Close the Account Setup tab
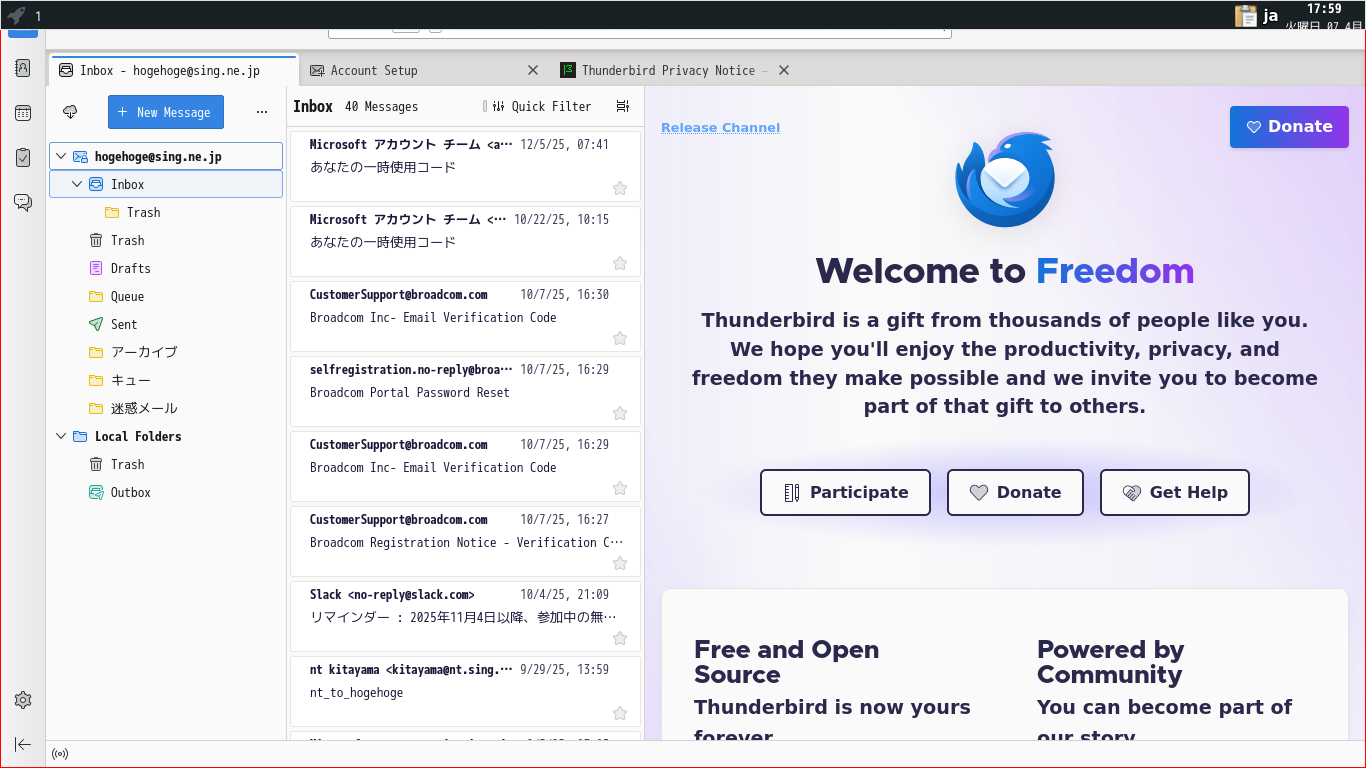The height and width of the screenshot is (768, 1366). click(533, 70)
